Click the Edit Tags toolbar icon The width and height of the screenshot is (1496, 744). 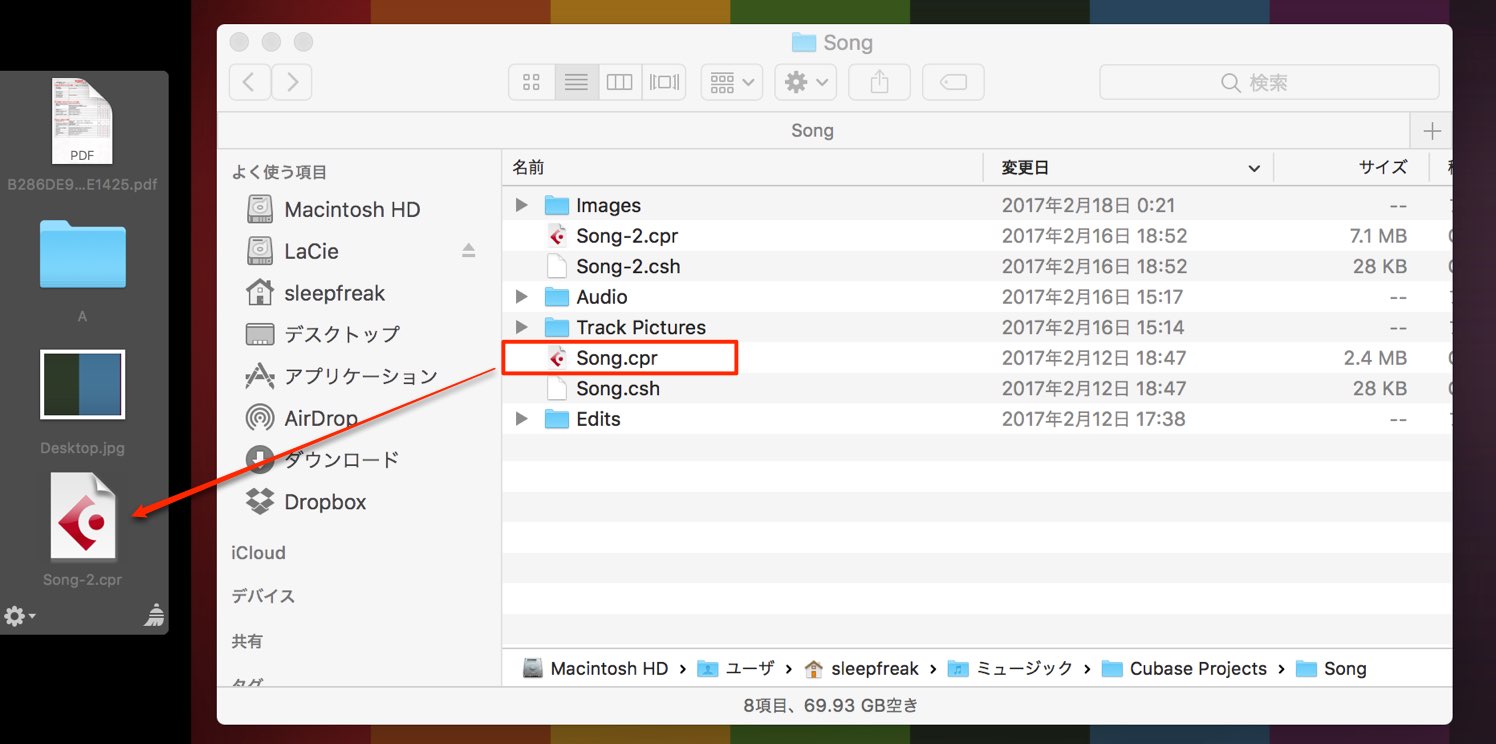[953, 82]
